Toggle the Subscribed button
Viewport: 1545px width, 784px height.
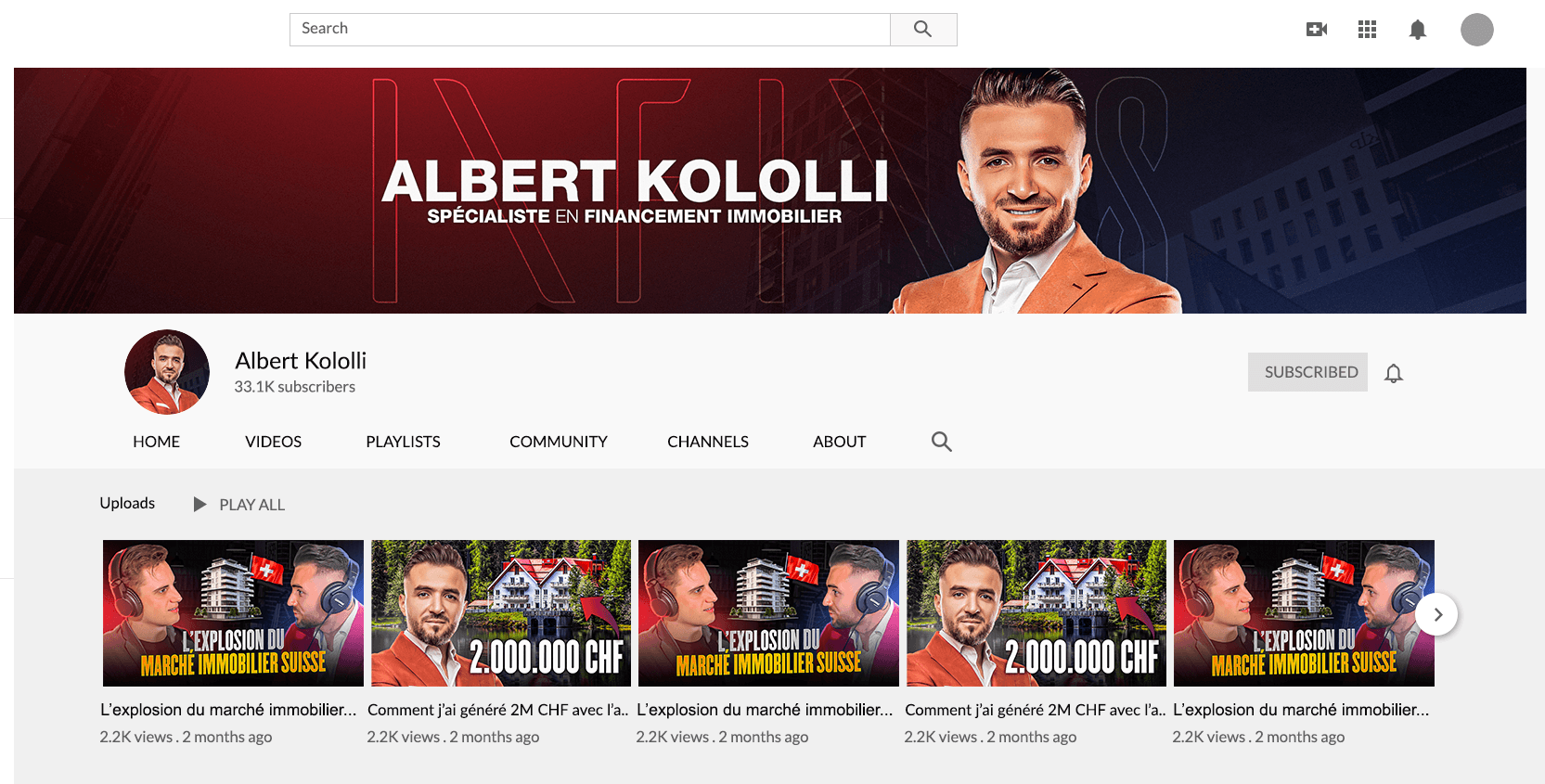pyautogui.click(x=1307, y=372)
